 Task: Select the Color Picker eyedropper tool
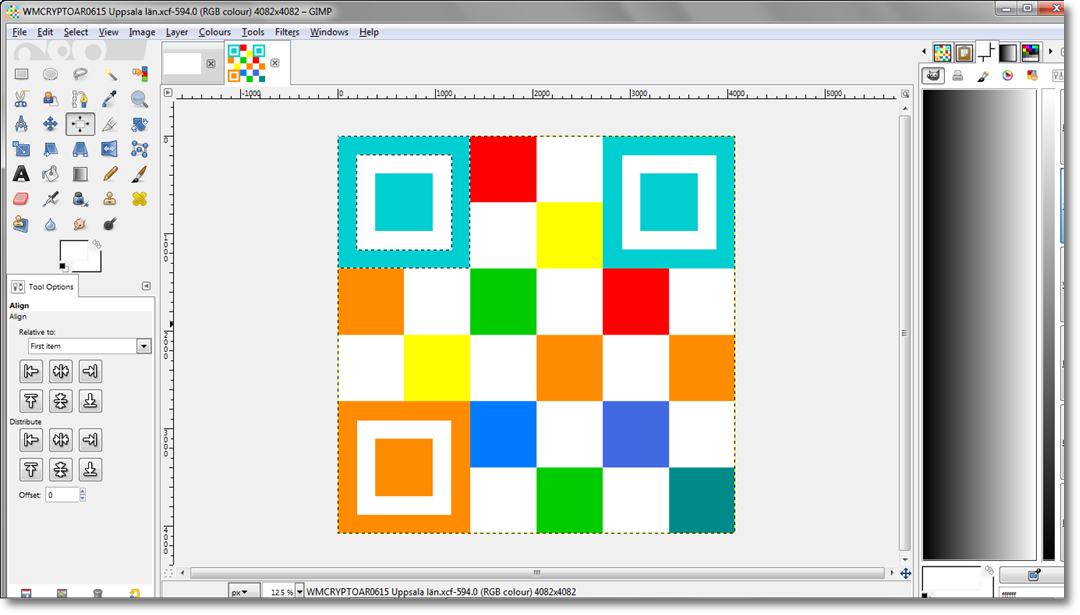110,99
